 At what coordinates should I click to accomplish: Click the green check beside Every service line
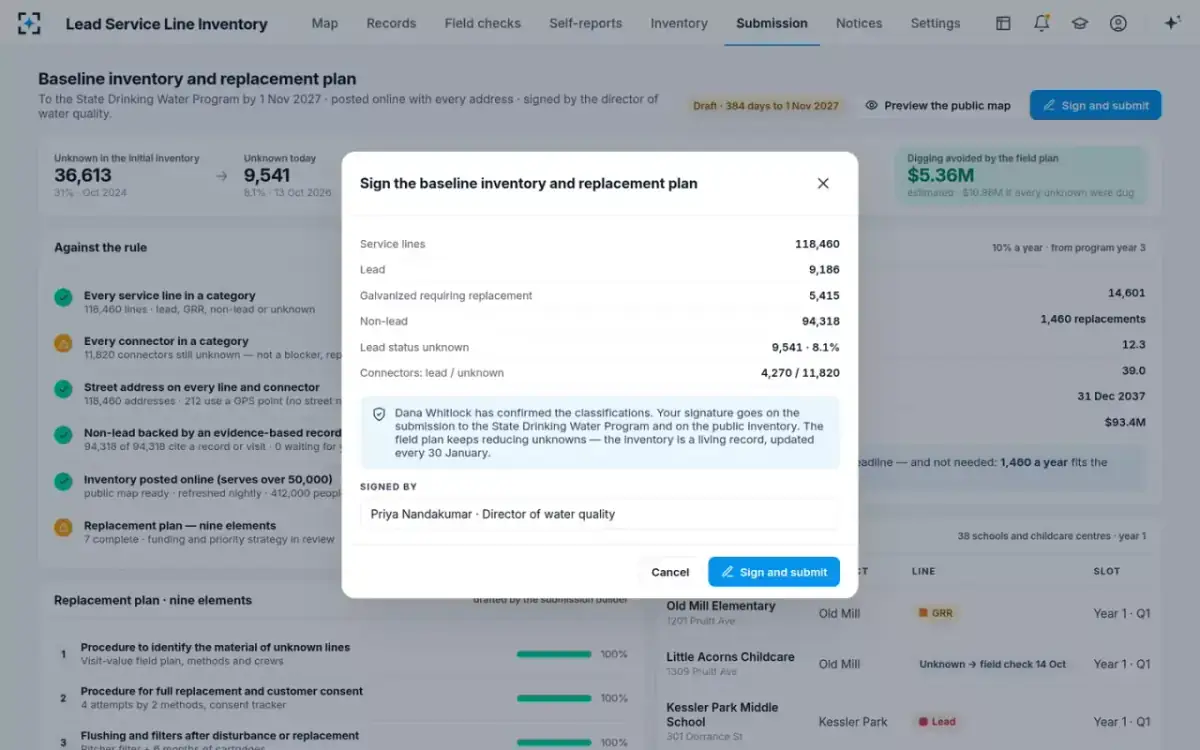[63, 297]
